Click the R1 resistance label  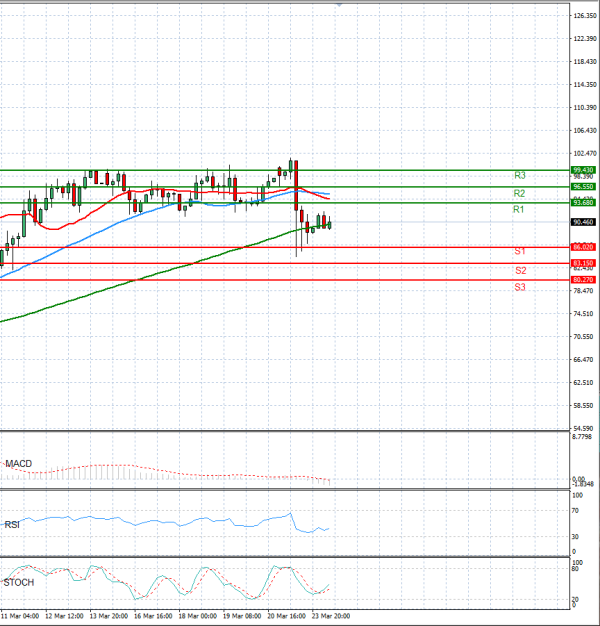518,210
